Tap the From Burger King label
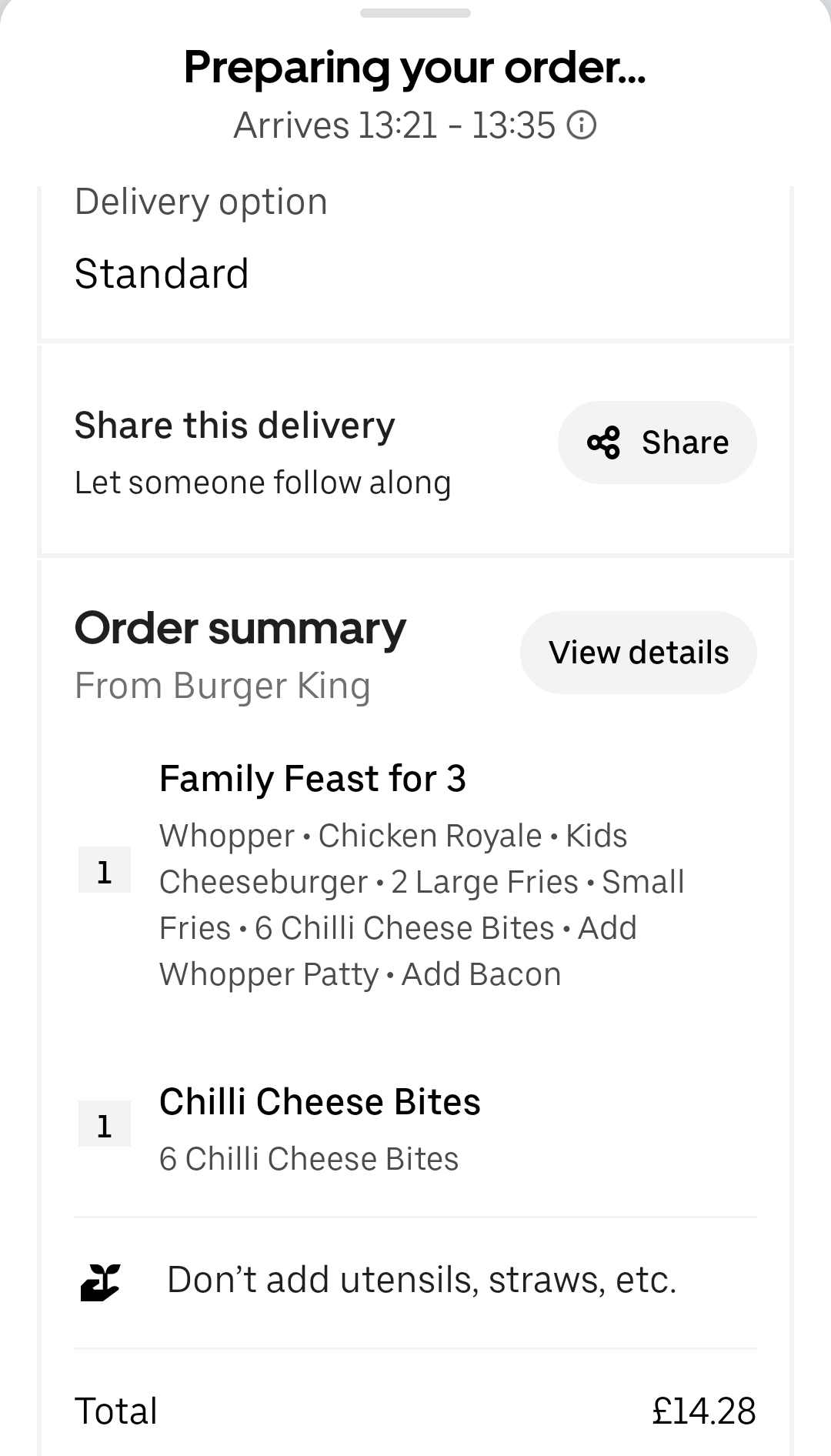Screen dimensions: 831x1456 click(222, 686)
